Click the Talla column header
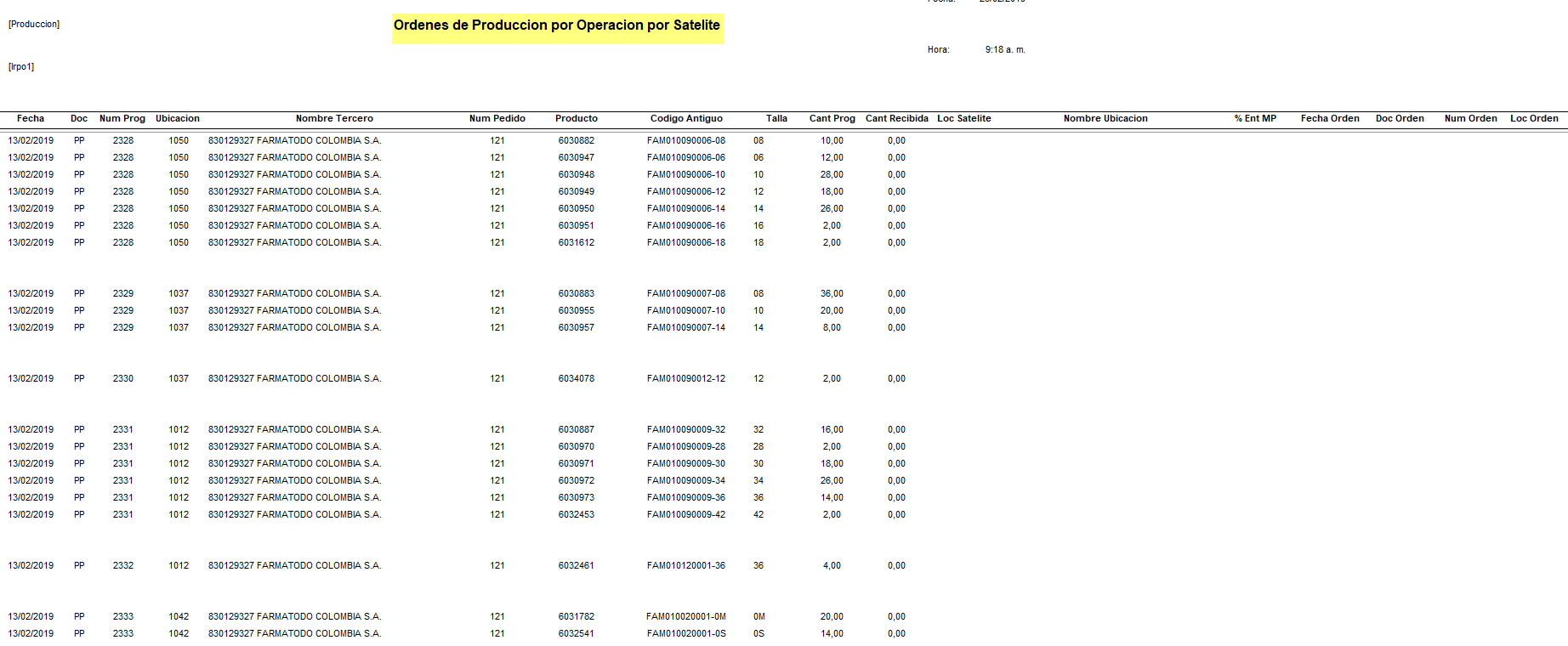 [776, 118]
